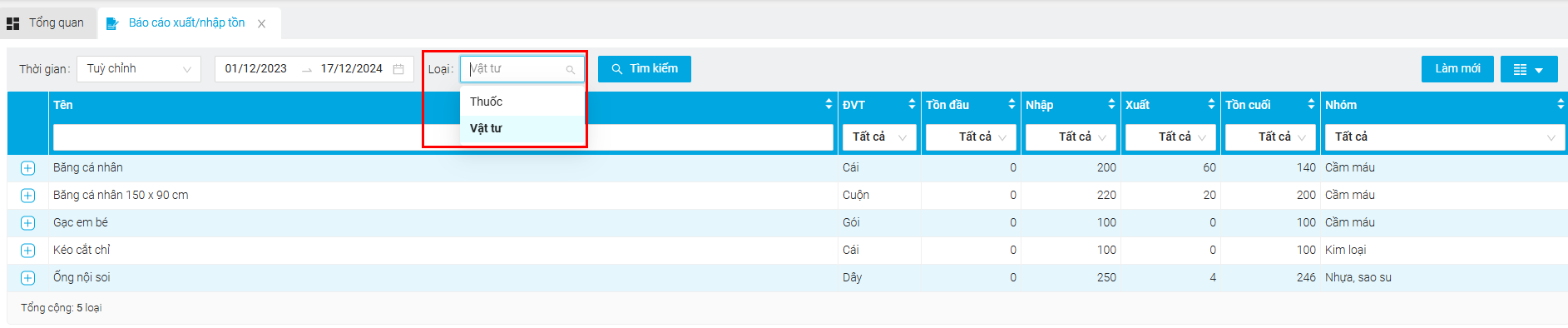Screen dimensions: 1568x328
Task: Open the Nhập Tất cả filter dropdown
Action: coord(1071,137)
